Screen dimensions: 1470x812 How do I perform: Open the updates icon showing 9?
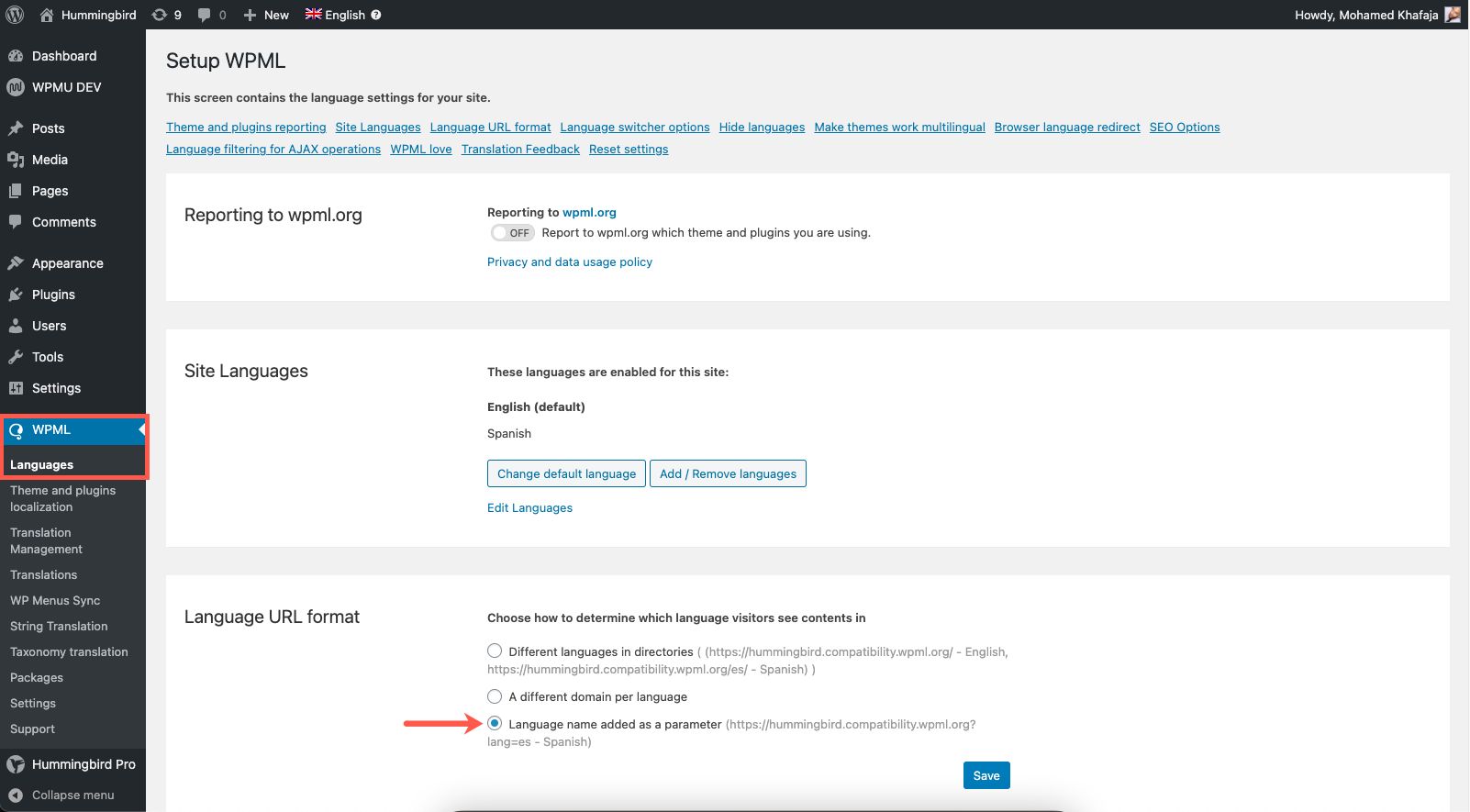160,15
